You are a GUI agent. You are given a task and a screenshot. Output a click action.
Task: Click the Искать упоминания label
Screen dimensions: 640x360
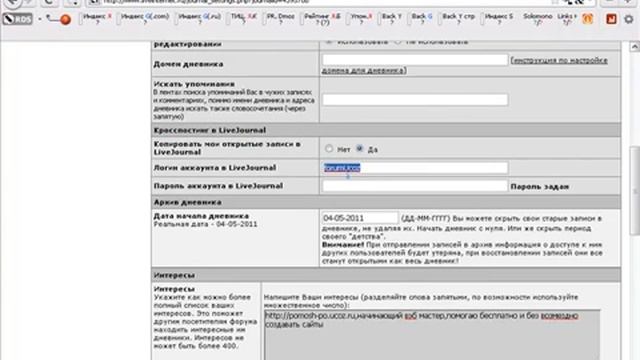[x=194, y=84]
